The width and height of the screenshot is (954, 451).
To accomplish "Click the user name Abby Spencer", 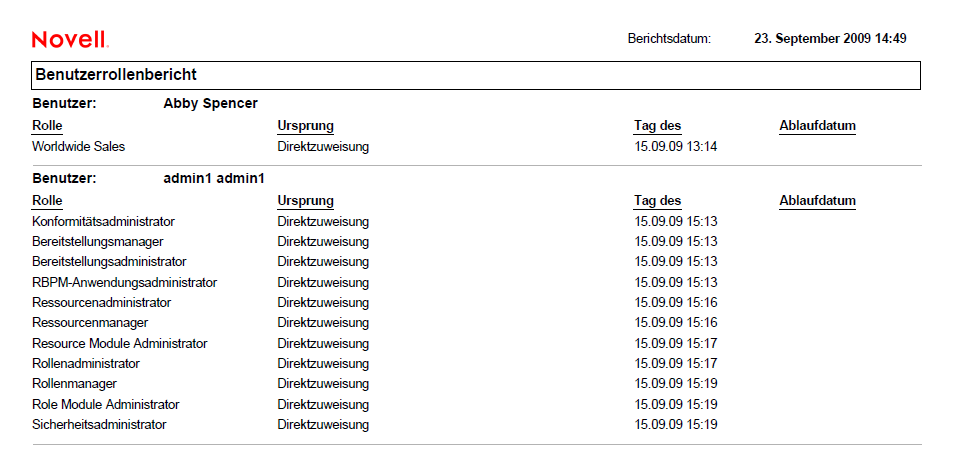I will (210, 103).
